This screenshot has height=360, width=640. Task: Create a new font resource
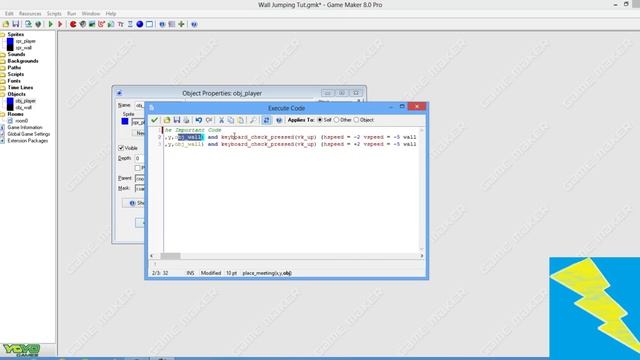pos(121,24)
